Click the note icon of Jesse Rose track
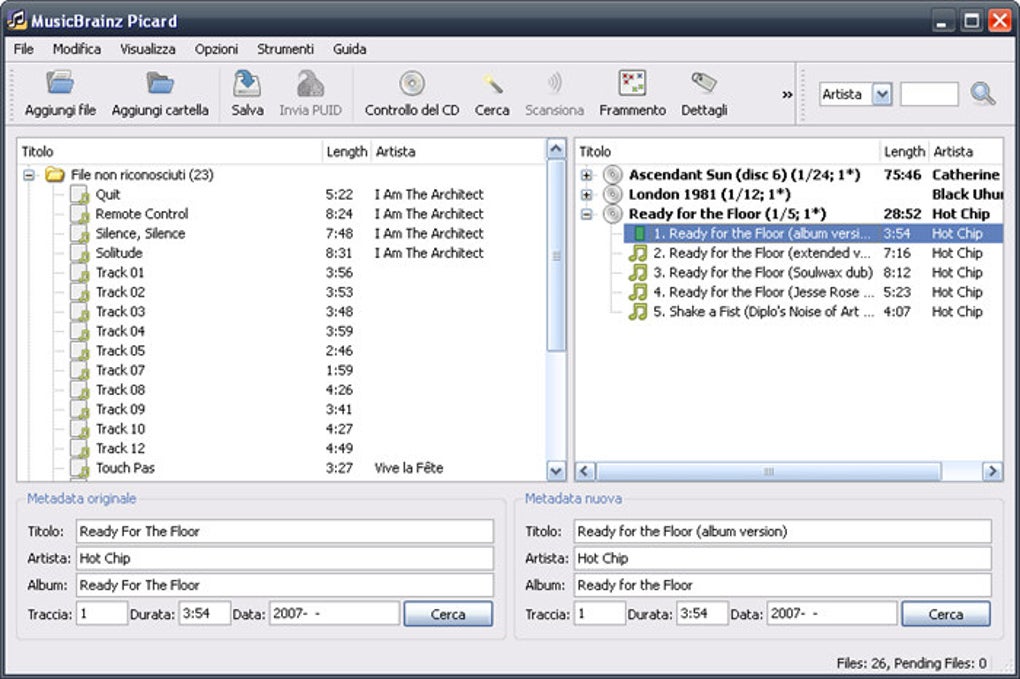Viewport: 1020px width, 679px height. pos(638,292)
